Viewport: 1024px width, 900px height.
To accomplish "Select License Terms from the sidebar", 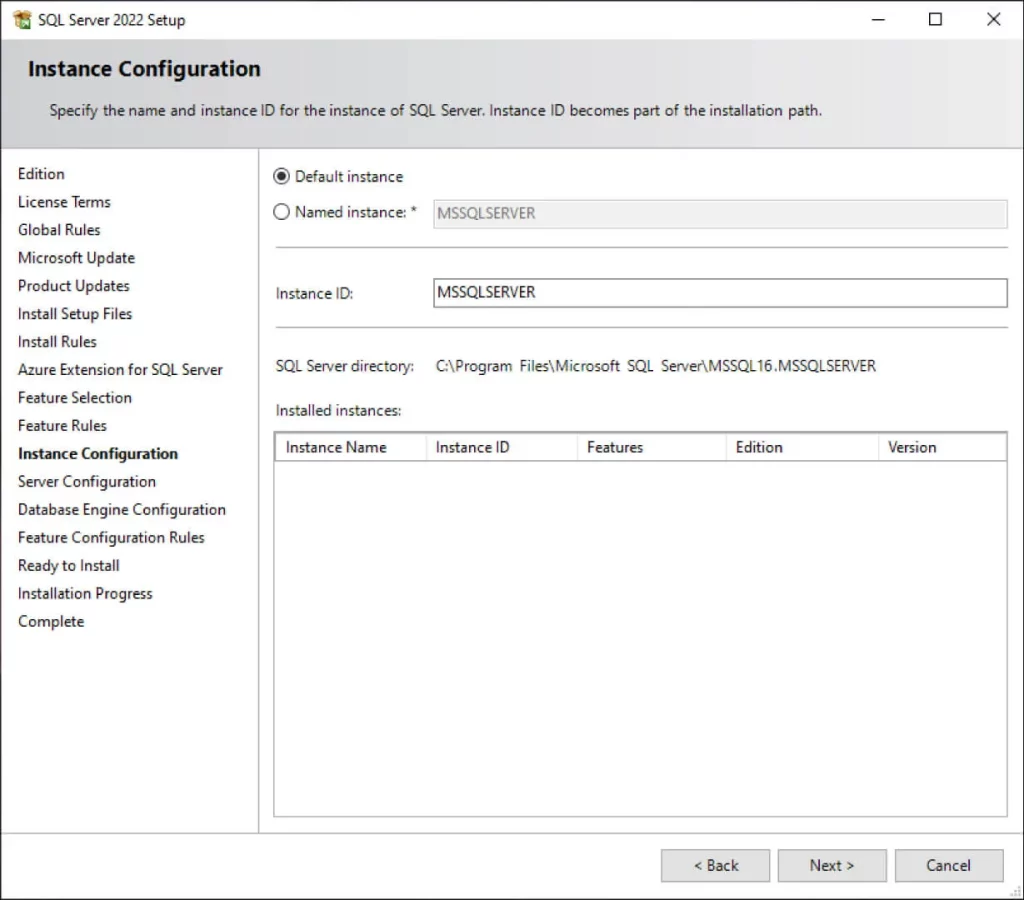I will point(64,201).
